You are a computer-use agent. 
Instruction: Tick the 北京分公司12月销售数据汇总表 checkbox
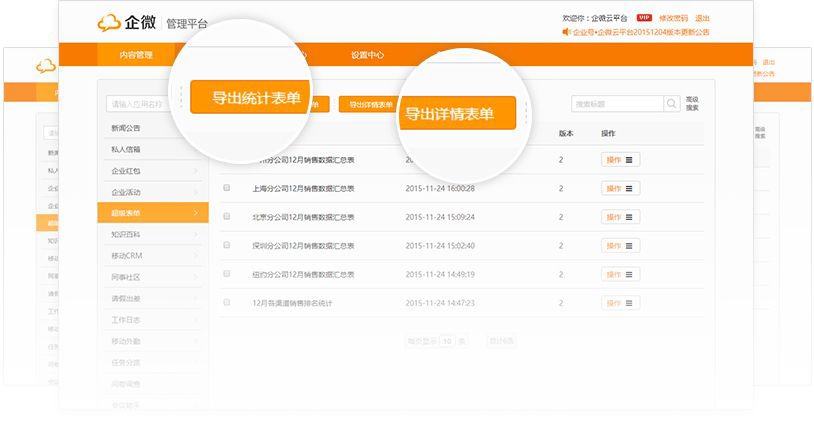pos(227,216)
